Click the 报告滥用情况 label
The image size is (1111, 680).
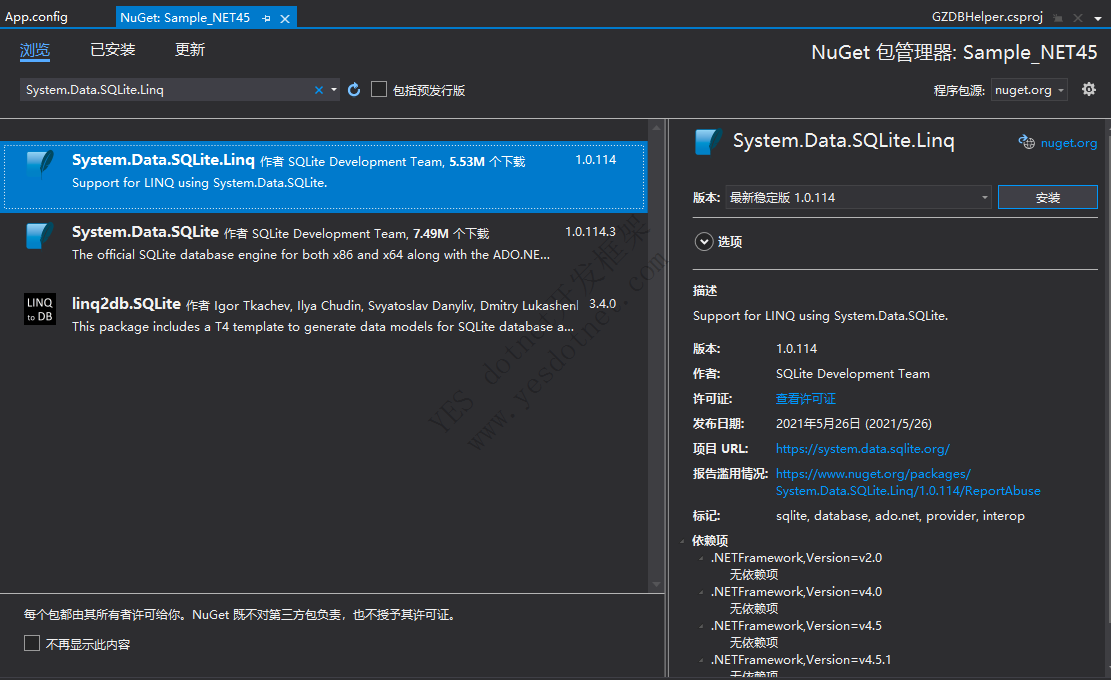point(731,473)
